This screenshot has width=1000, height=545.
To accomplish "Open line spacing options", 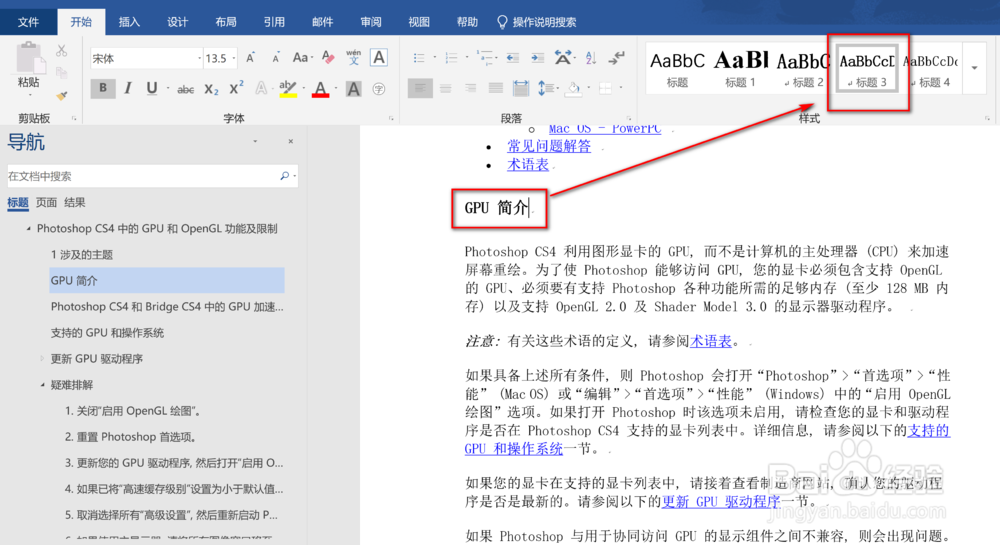I will 546,89.
